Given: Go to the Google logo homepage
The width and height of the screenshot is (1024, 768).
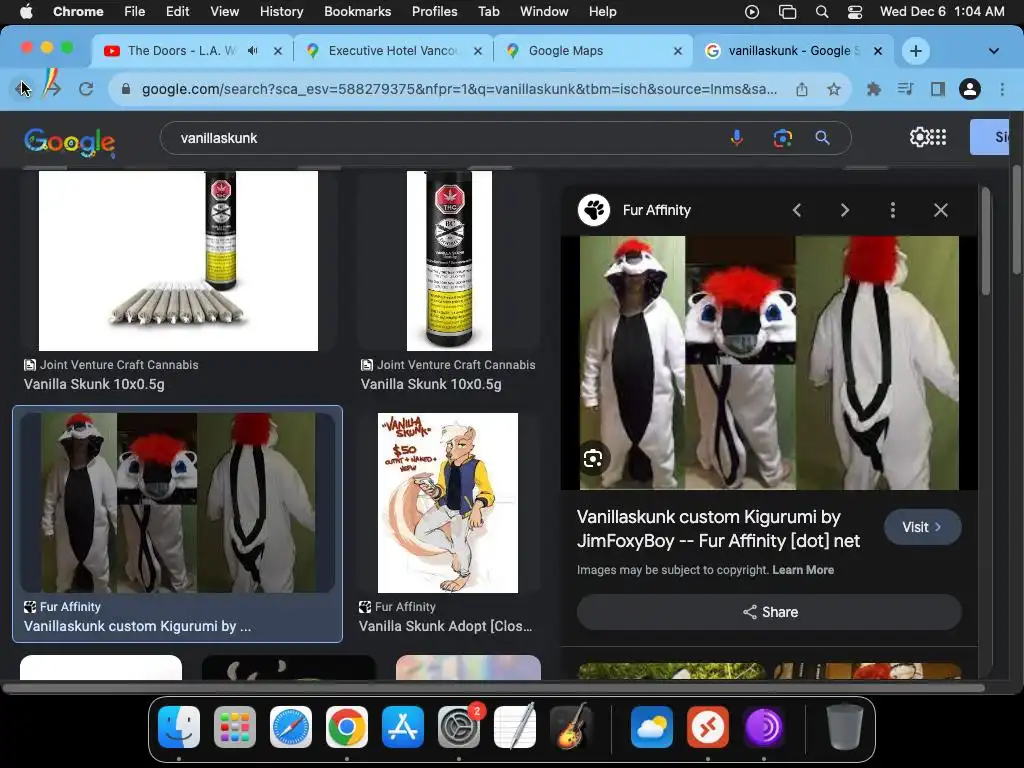Looking at the screenshot, I should click(x=70, y=141).
